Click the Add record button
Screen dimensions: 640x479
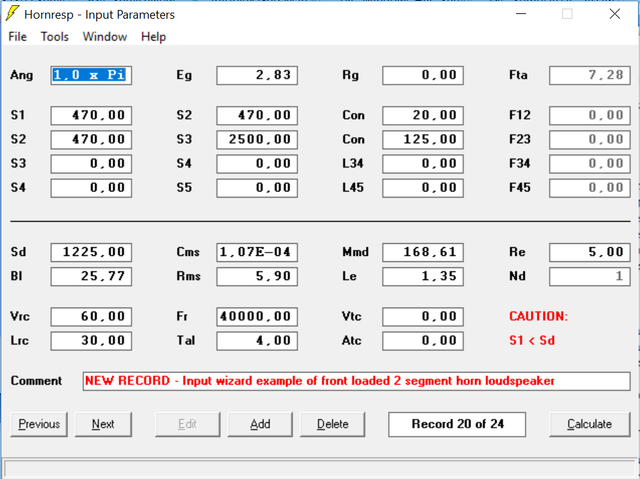[x=260, y=424]
